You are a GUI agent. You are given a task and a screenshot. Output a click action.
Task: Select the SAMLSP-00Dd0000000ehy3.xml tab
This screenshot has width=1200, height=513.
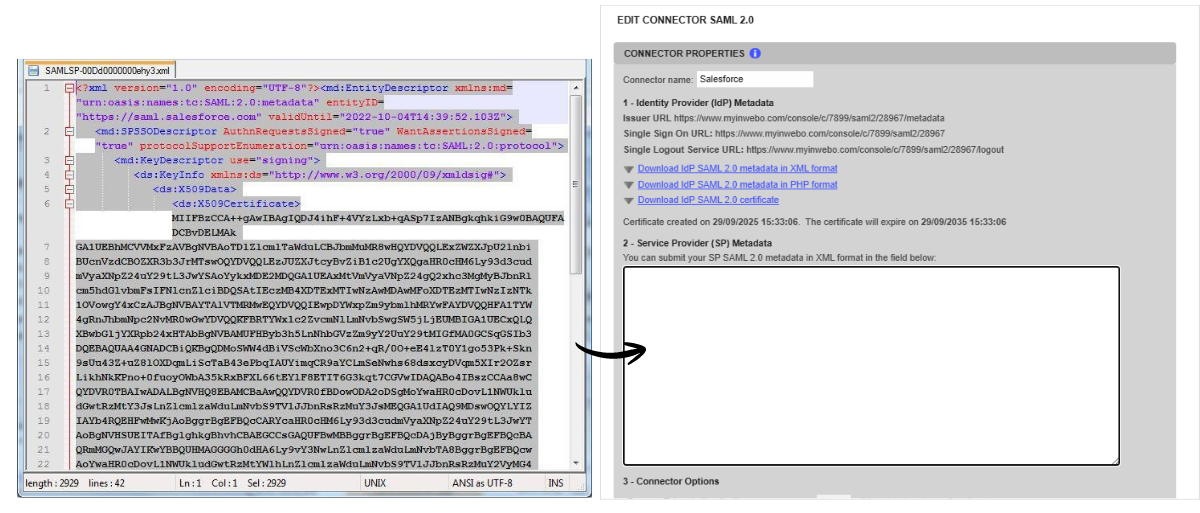click(x=100, y=70)
